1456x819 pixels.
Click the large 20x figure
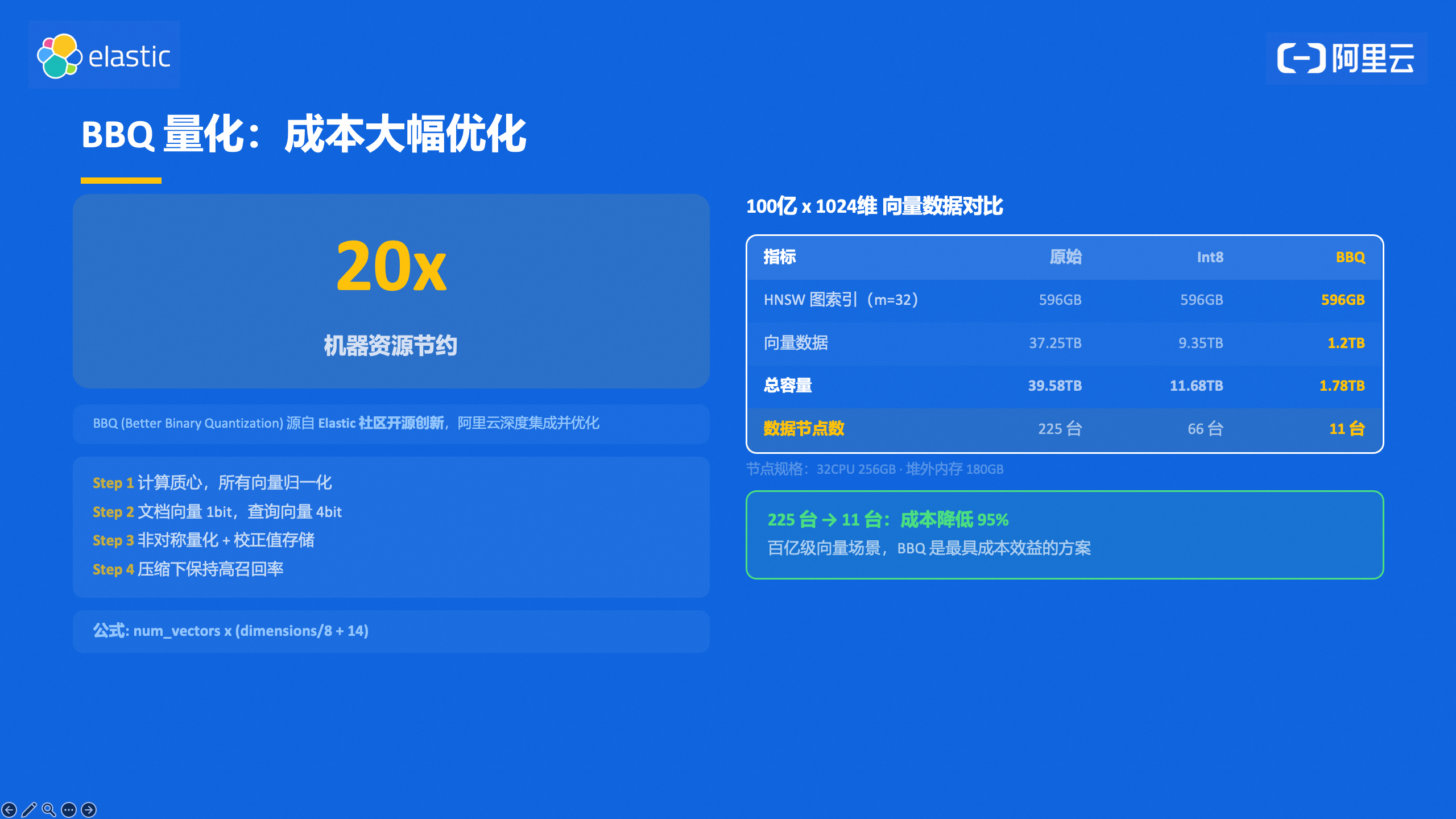(391, 266)
